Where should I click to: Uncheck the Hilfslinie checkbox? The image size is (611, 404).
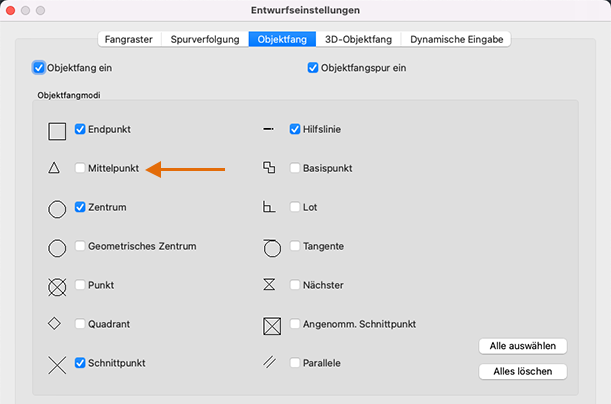295,129
